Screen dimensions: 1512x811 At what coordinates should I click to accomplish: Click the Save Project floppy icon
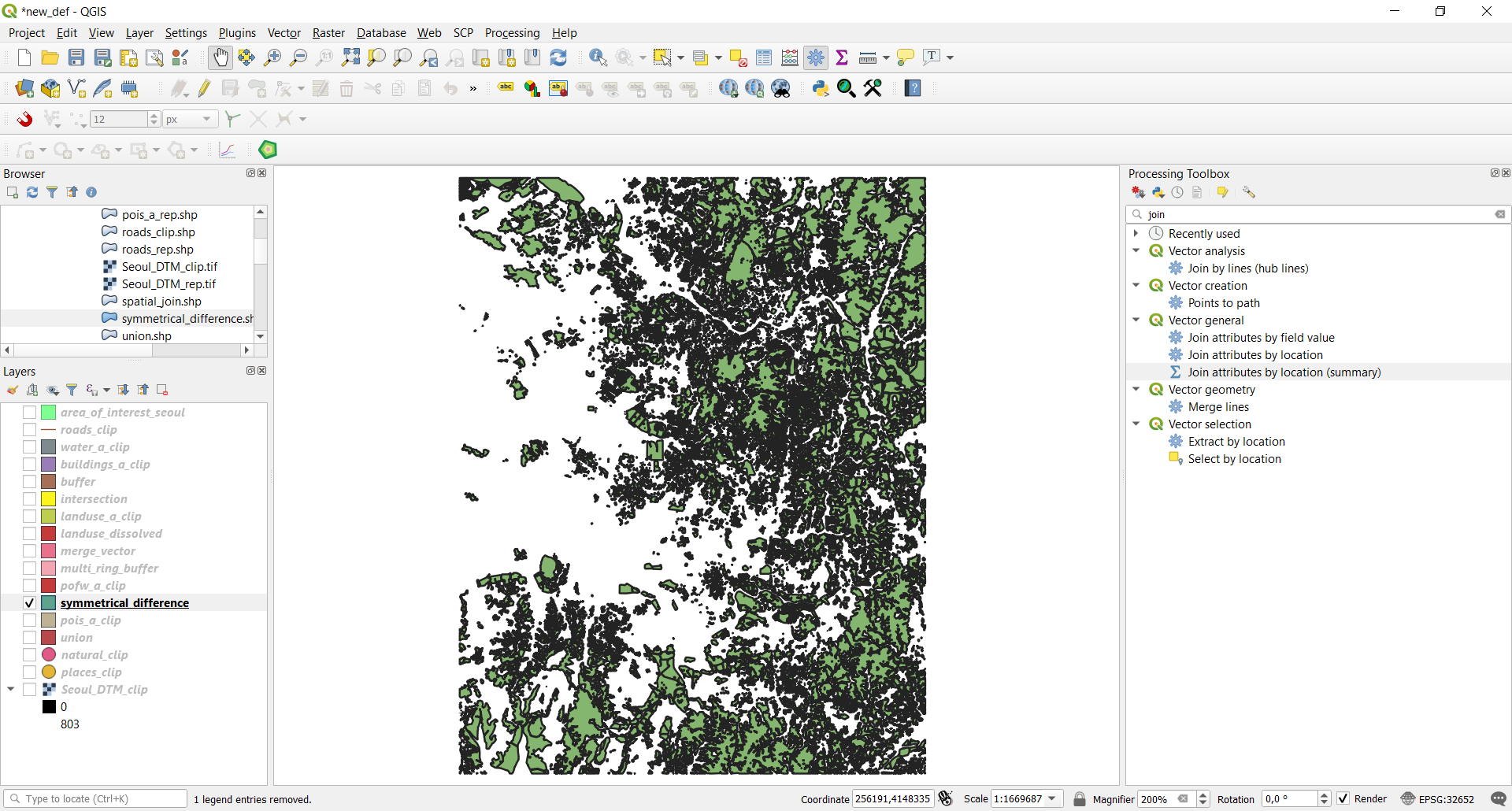point(76,57)
